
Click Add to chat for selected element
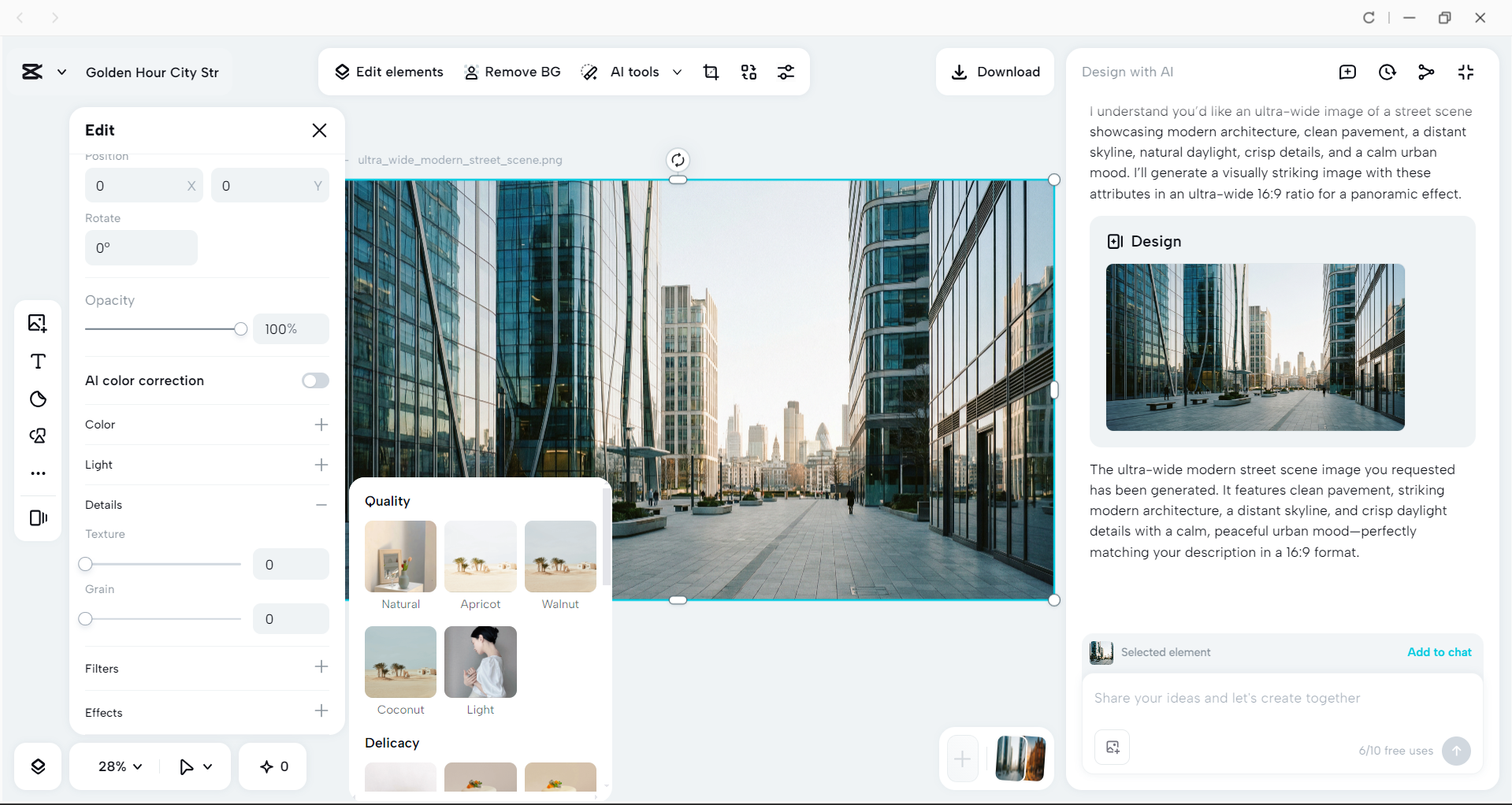tap(1439, 652)
